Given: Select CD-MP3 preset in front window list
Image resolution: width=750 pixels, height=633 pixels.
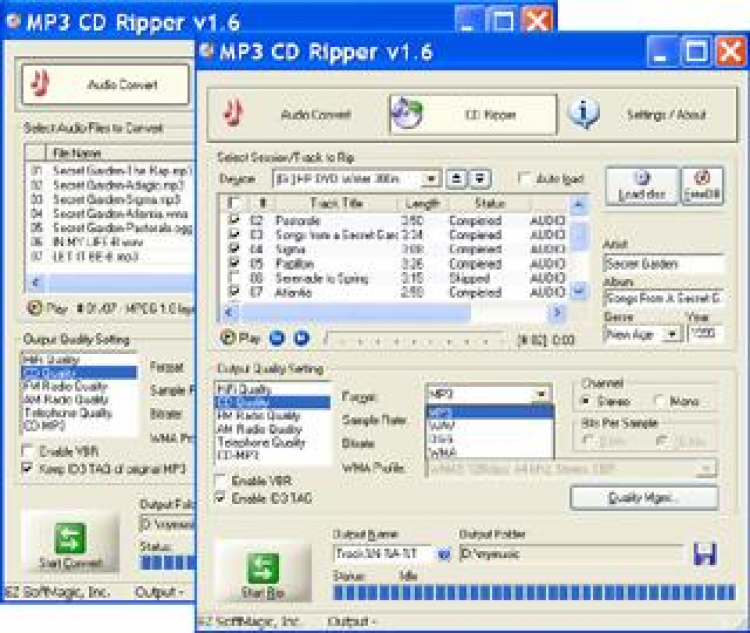Looking at the screenshot, I should (x=273, y=455).
